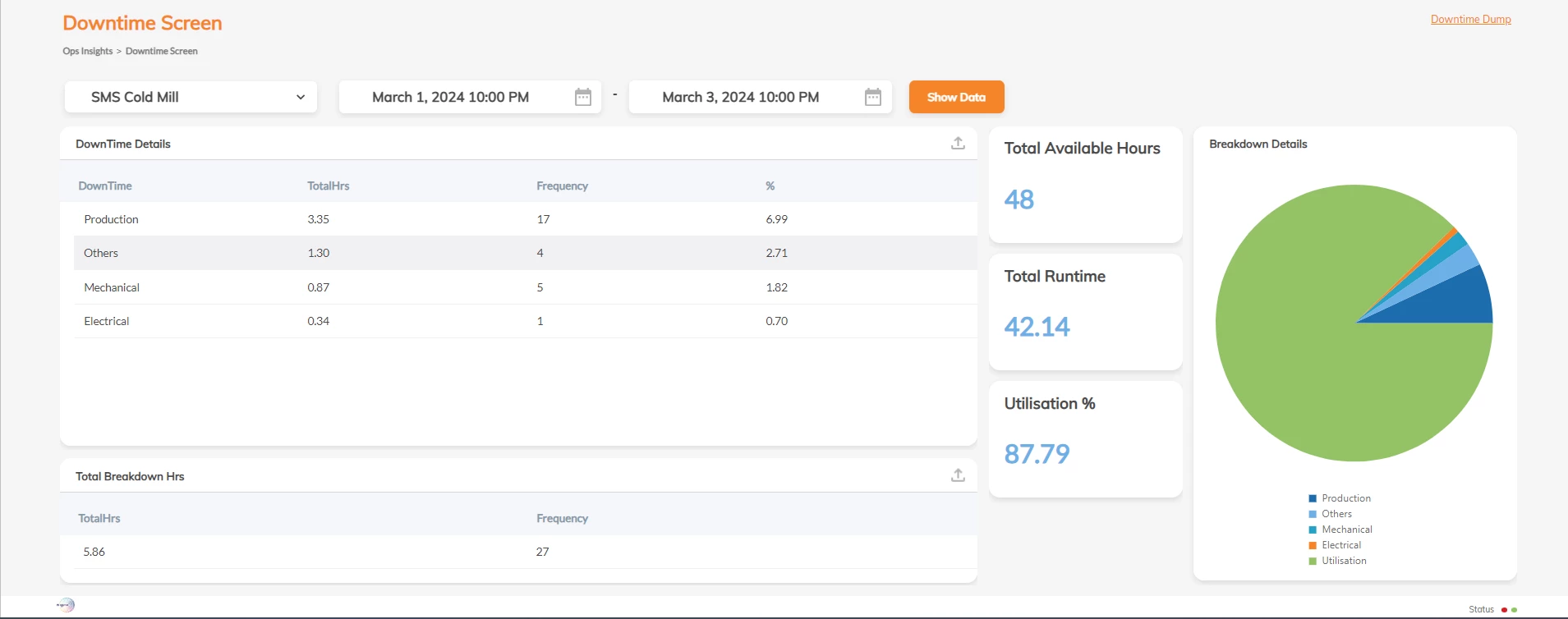Open the end date calendar picker icon
The width and height of the screenshot is (1568, 619).
873,97
